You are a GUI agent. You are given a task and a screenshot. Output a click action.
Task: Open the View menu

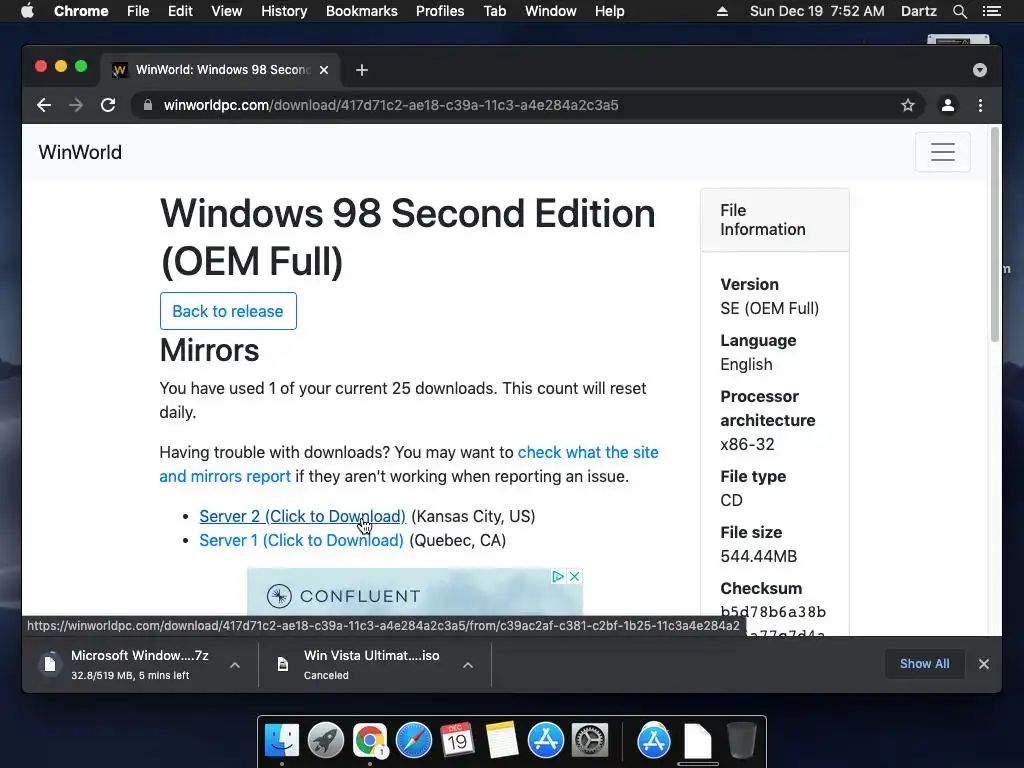[x=227, y=11]
